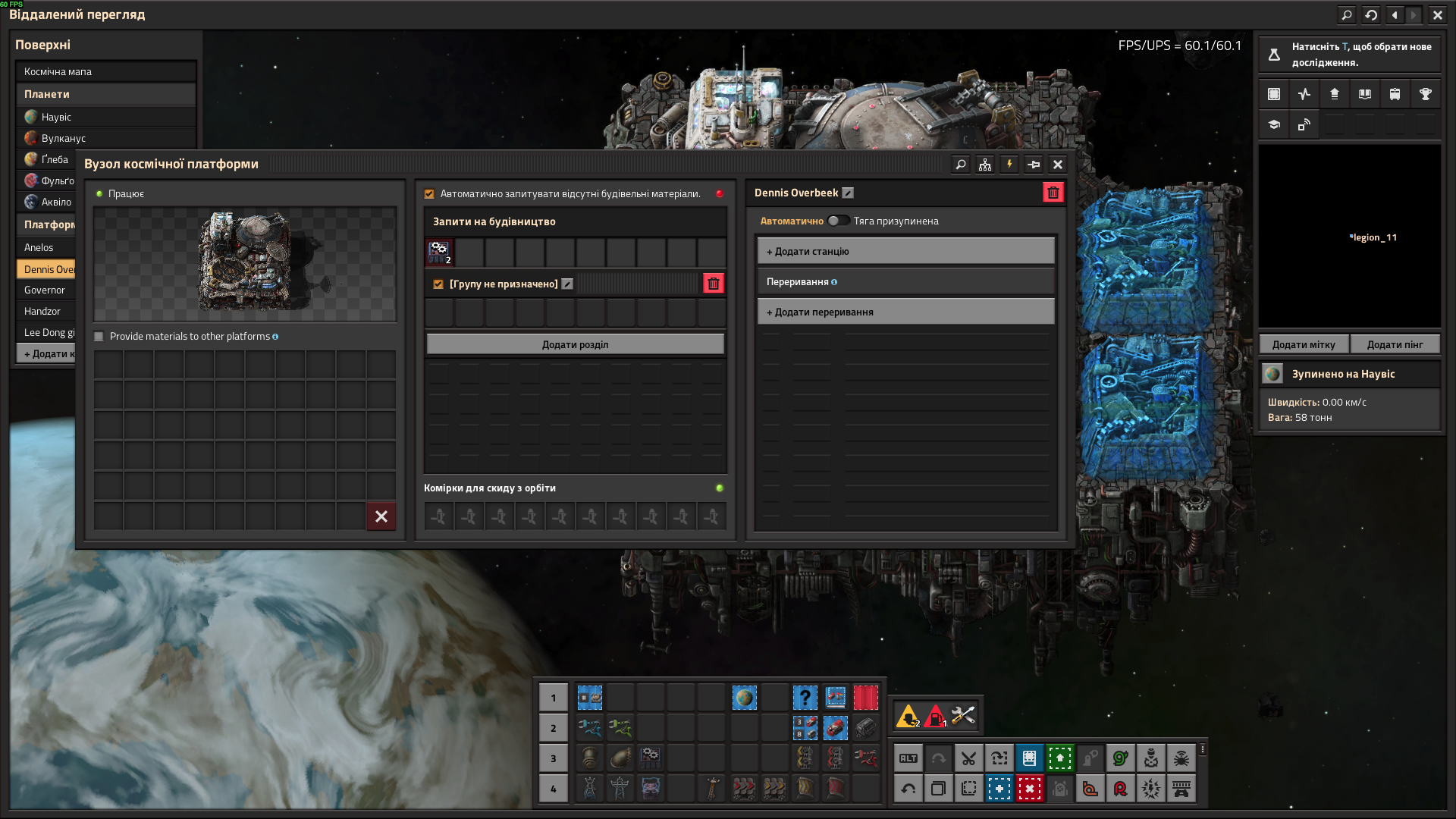Delete the unassigned group with red trash icon
1456x819 pixels.
pyautogui.click(x=714, y=284)
